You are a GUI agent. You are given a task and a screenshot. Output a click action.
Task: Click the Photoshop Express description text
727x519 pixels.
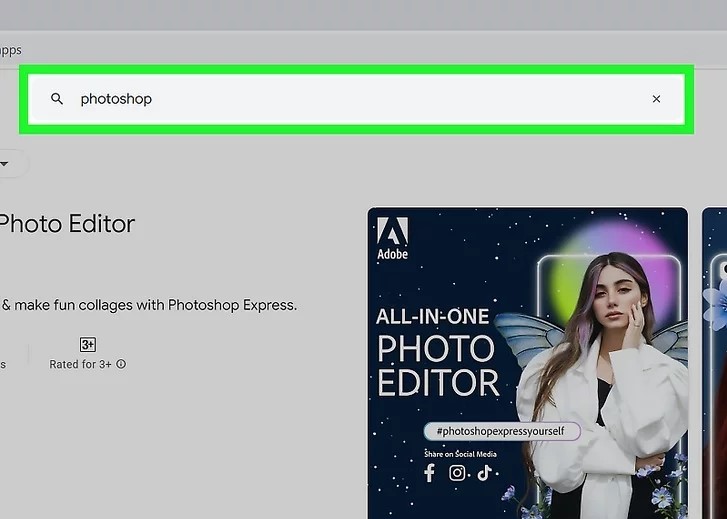pos(148,305)
